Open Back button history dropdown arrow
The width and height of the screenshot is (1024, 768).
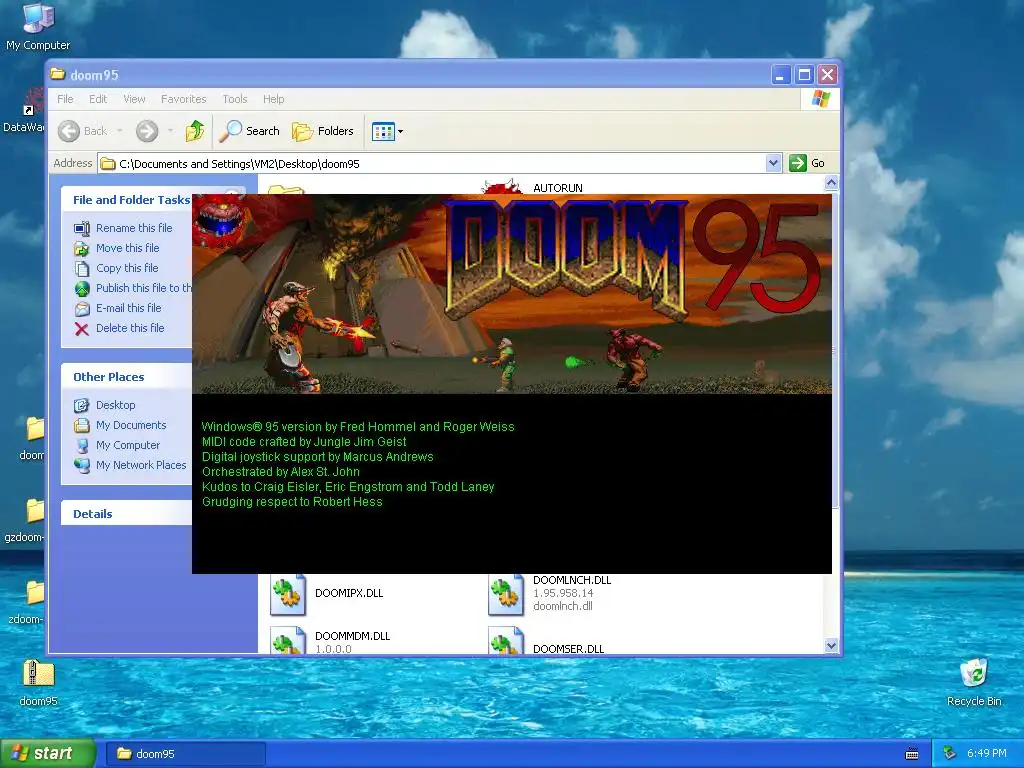click(x=120, y=131)
